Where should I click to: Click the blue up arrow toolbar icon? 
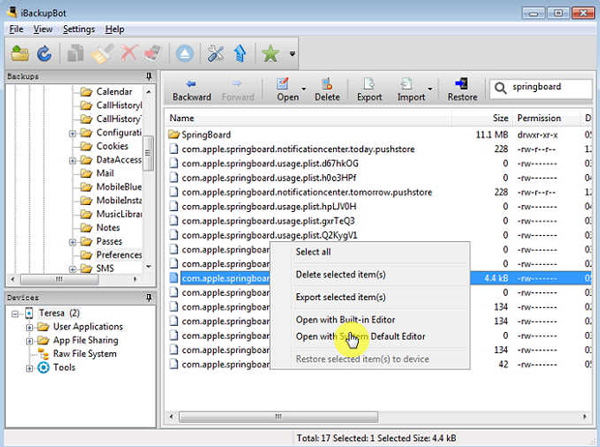[242, 53]
